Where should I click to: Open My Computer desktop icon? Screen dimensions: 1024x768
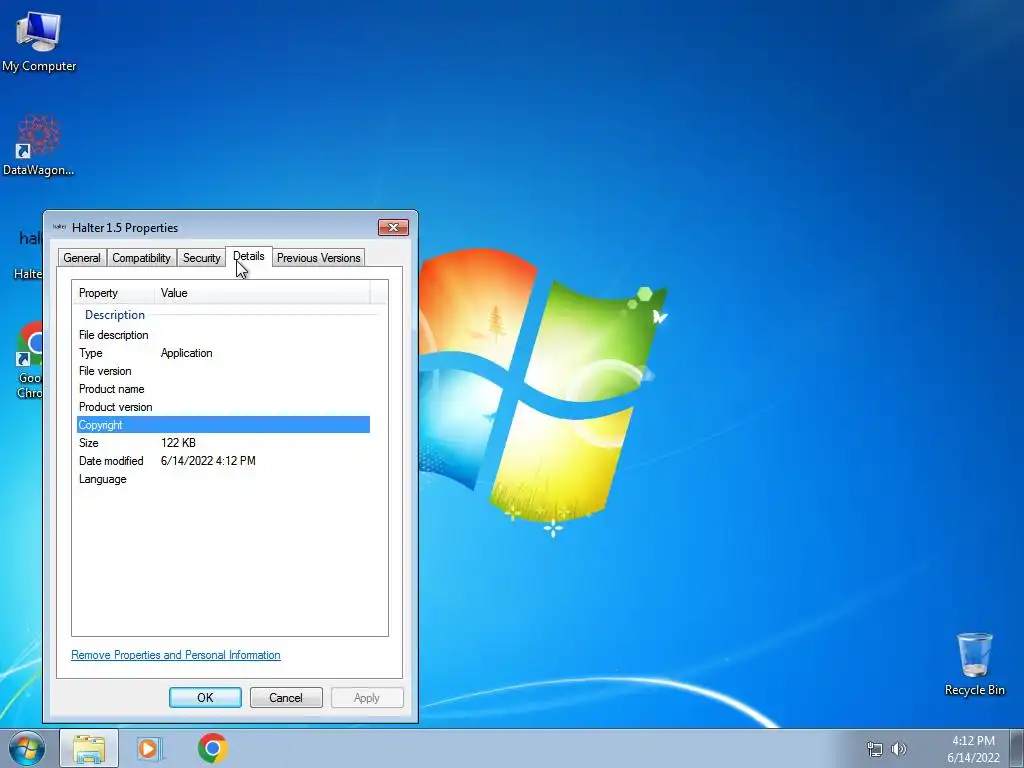click(x=39, y=42)
